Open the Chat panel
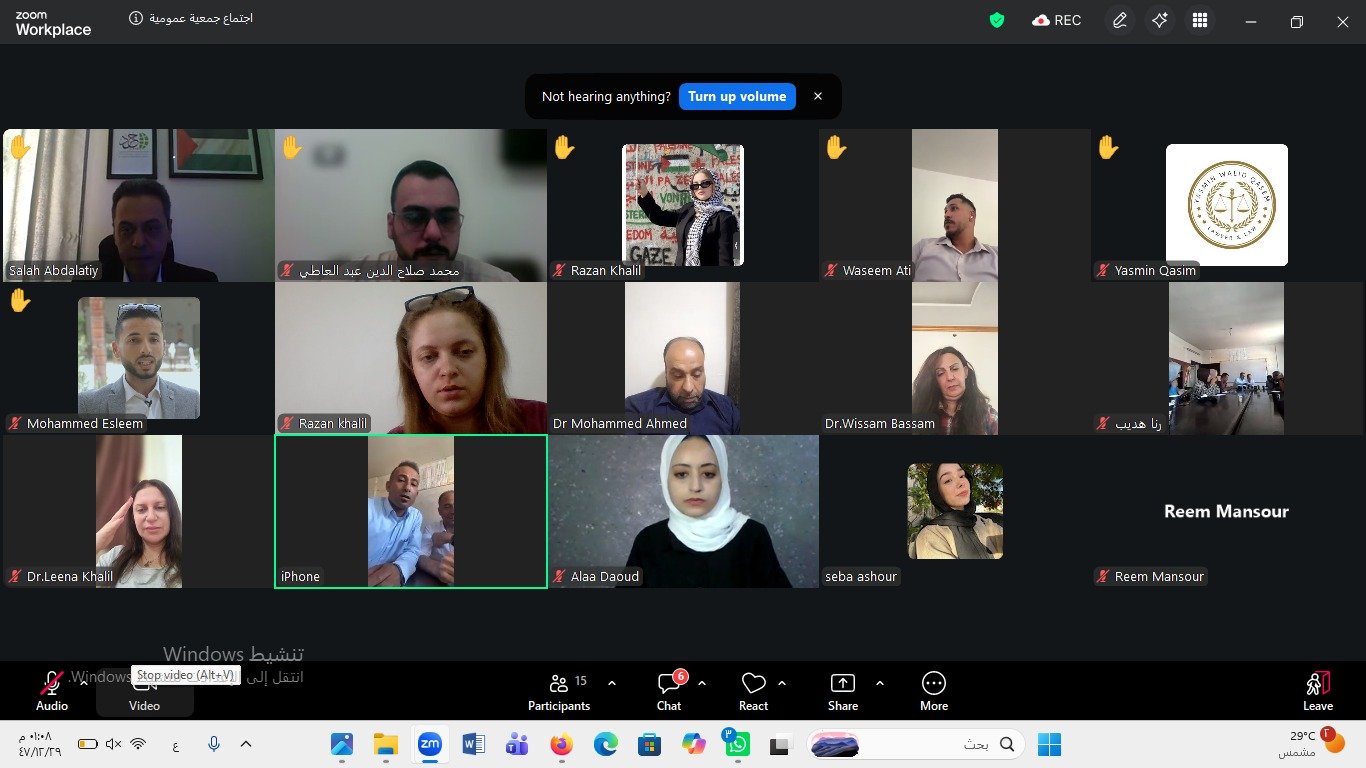The width and height of the screenshot is (1366, 768). pos(669,692)
